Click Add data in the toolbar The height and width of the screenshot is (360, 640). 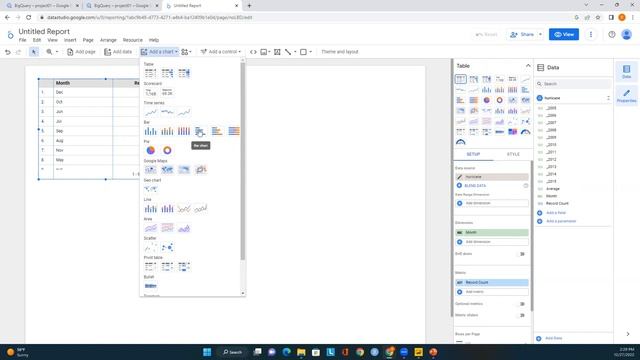118,52
